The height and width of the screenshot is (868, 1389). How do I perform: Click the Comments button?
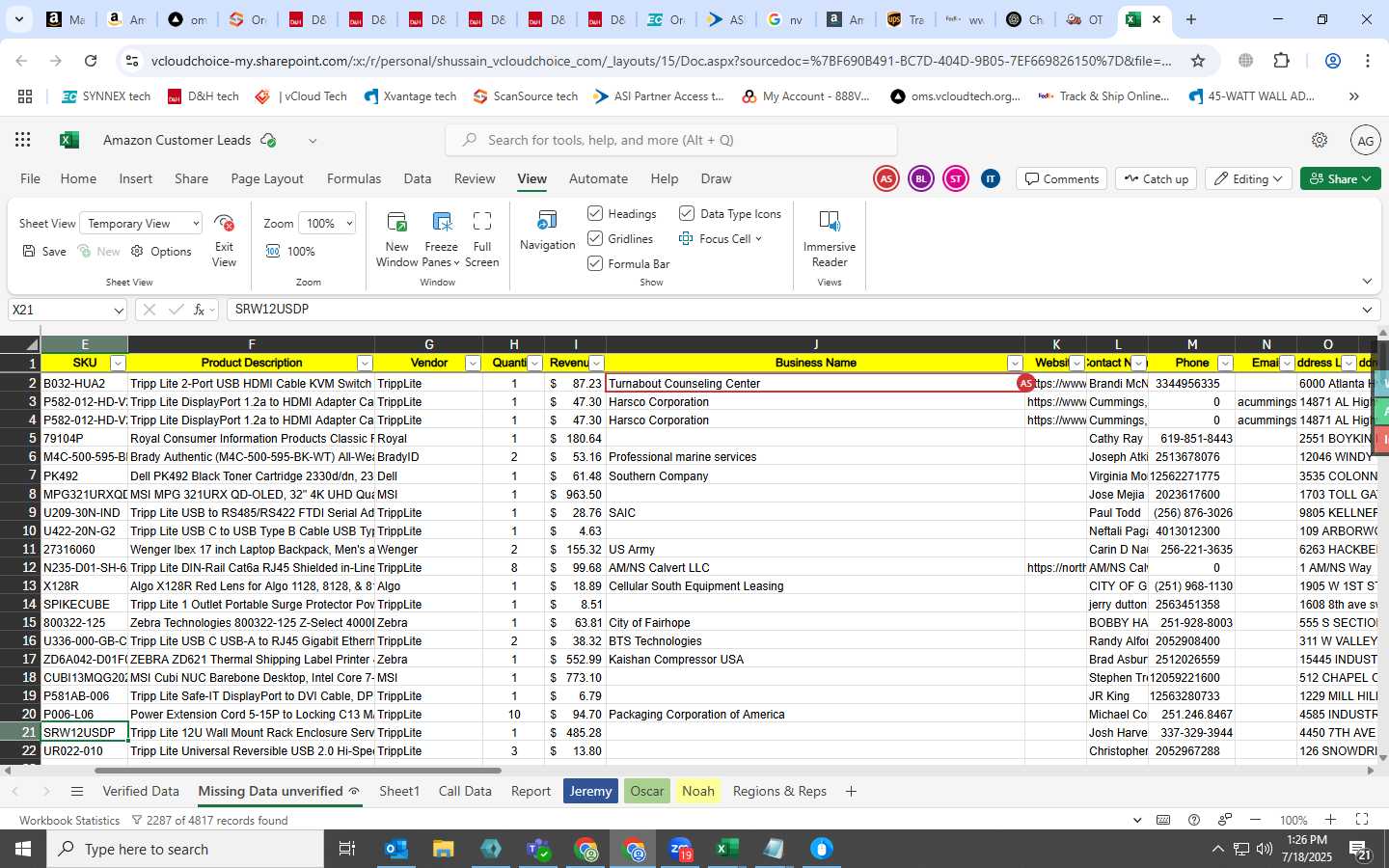point(1061,178)
